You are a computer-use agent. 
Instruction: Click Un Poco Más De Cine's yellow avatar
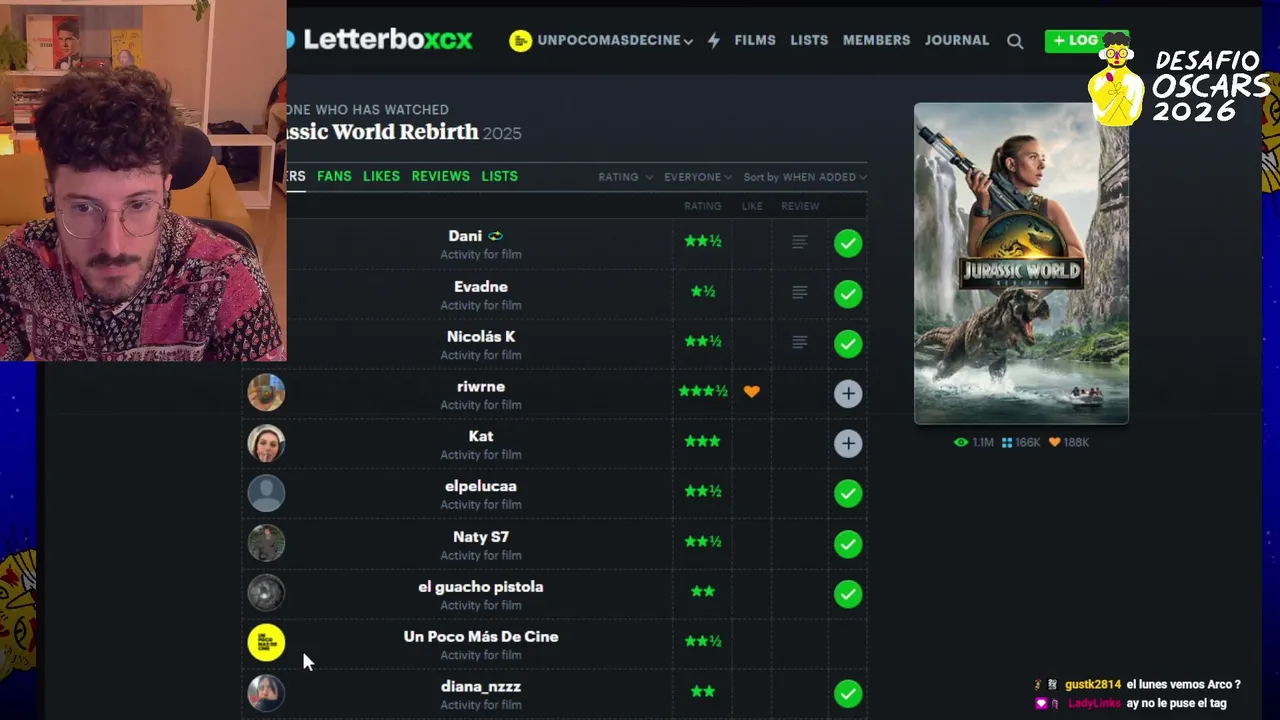click(x=266, y=643)
